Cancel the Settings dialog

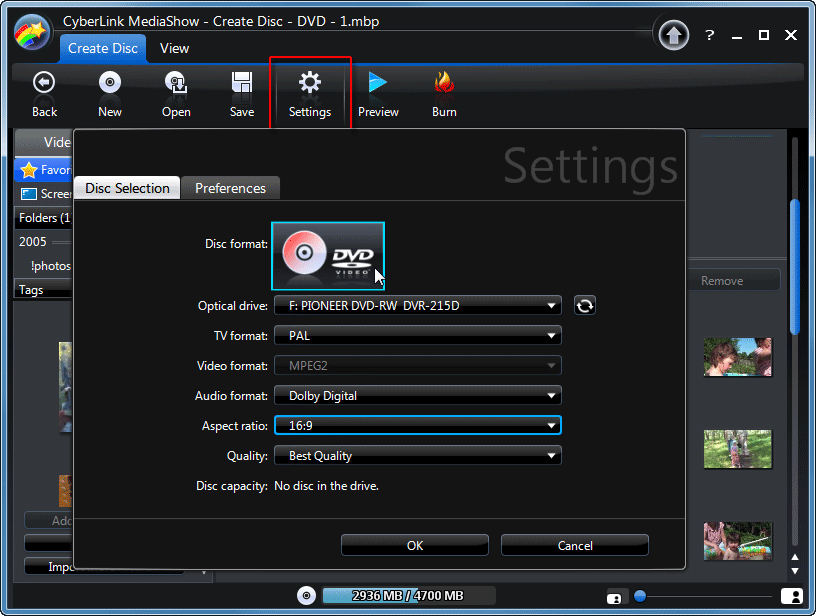(x=575, y=545)
